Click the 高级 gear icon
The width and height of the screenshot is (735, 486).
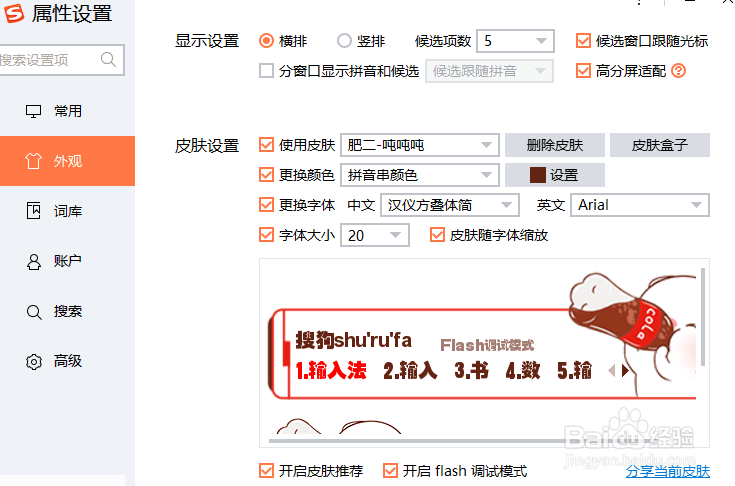[34, 361]
